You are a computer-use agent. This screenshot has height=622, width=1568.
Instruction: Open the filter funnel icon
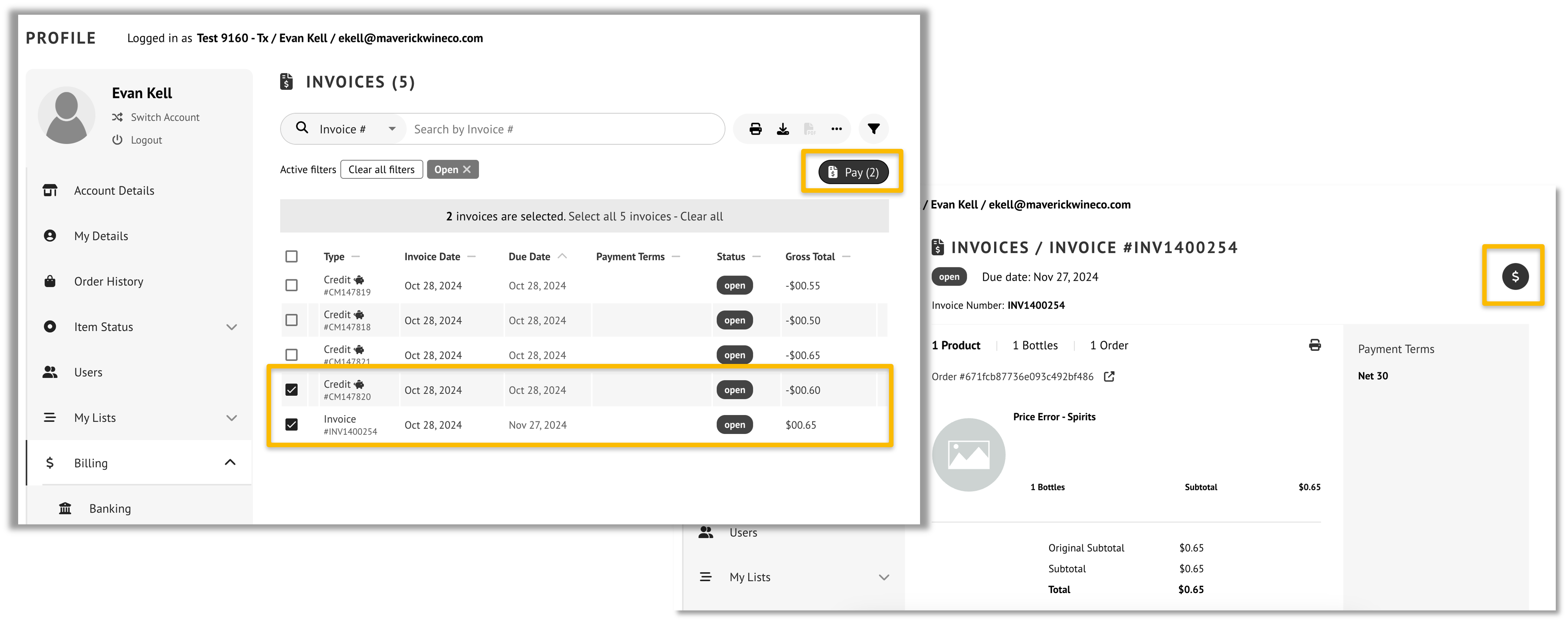click(x=873, y=129)
